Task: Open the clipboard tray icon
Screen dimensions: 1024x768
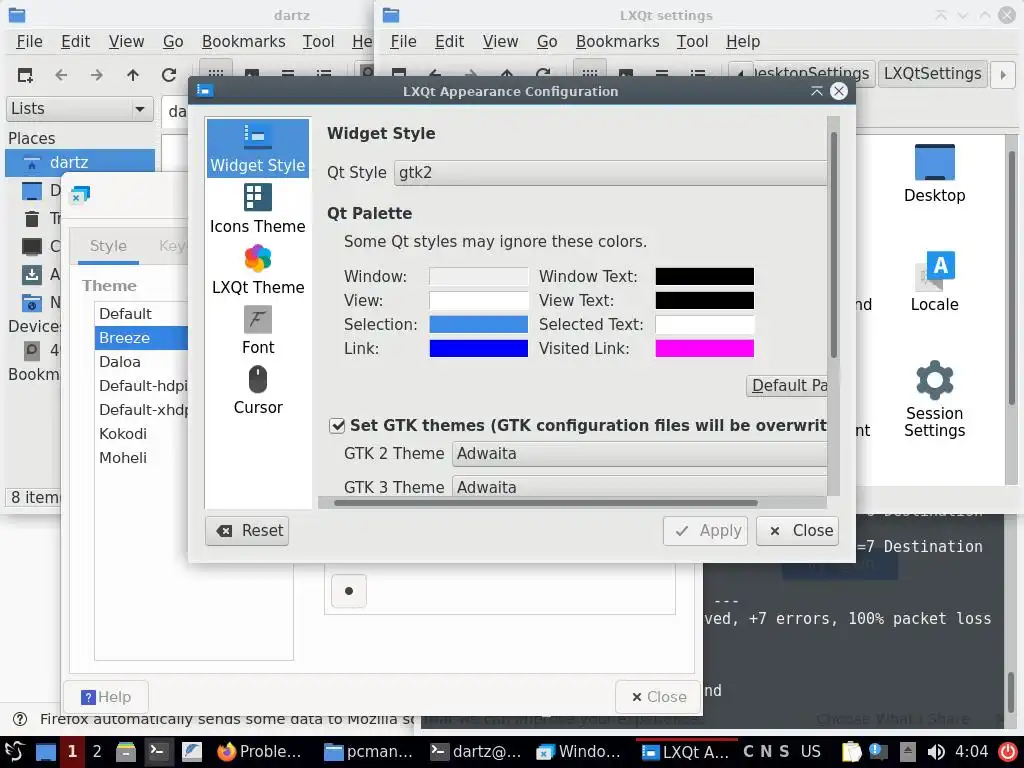Action: [851, 752]
